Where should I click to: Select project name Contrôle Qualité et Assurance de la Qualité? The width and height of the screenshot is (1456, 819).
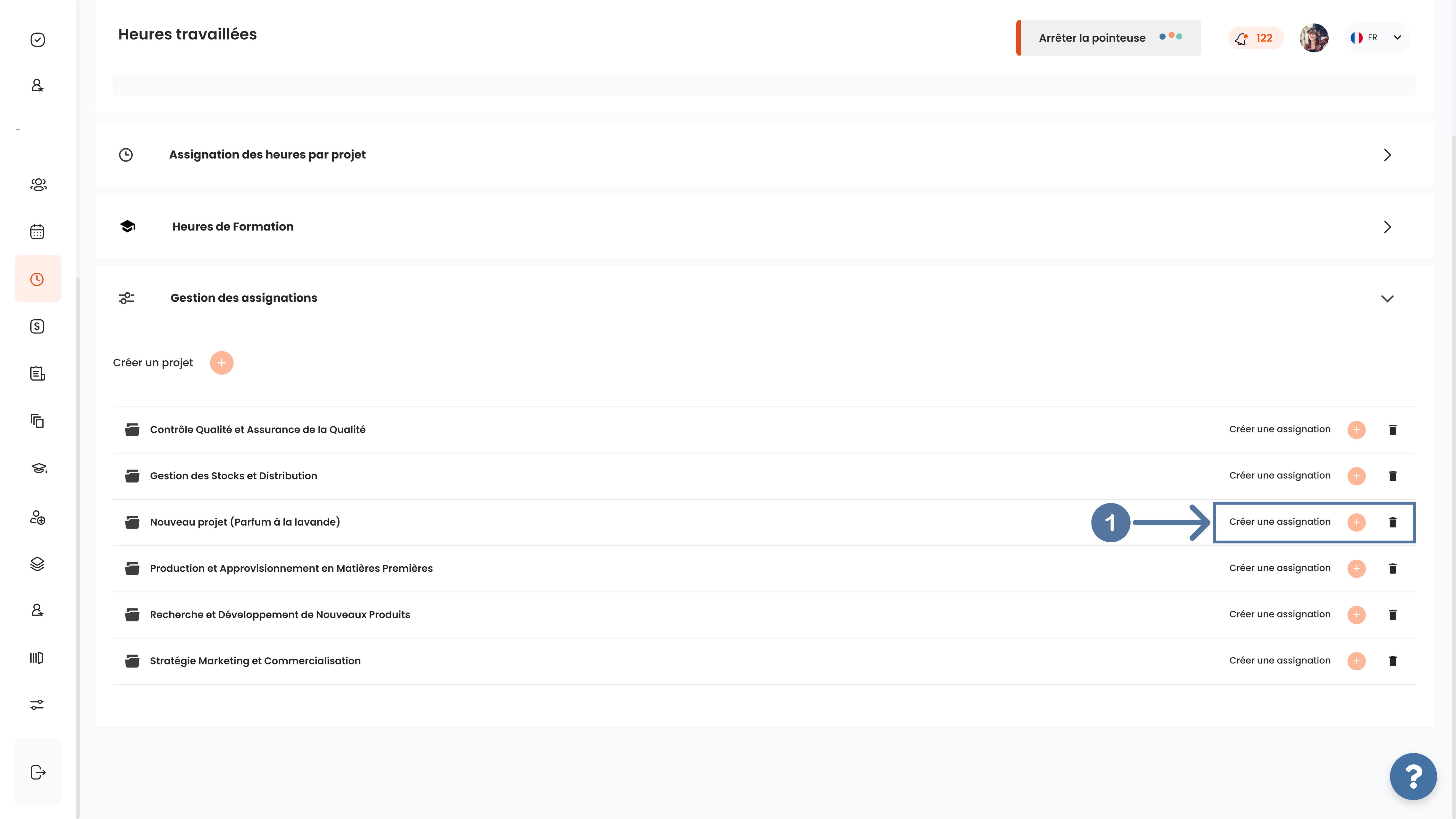point(258,430)
